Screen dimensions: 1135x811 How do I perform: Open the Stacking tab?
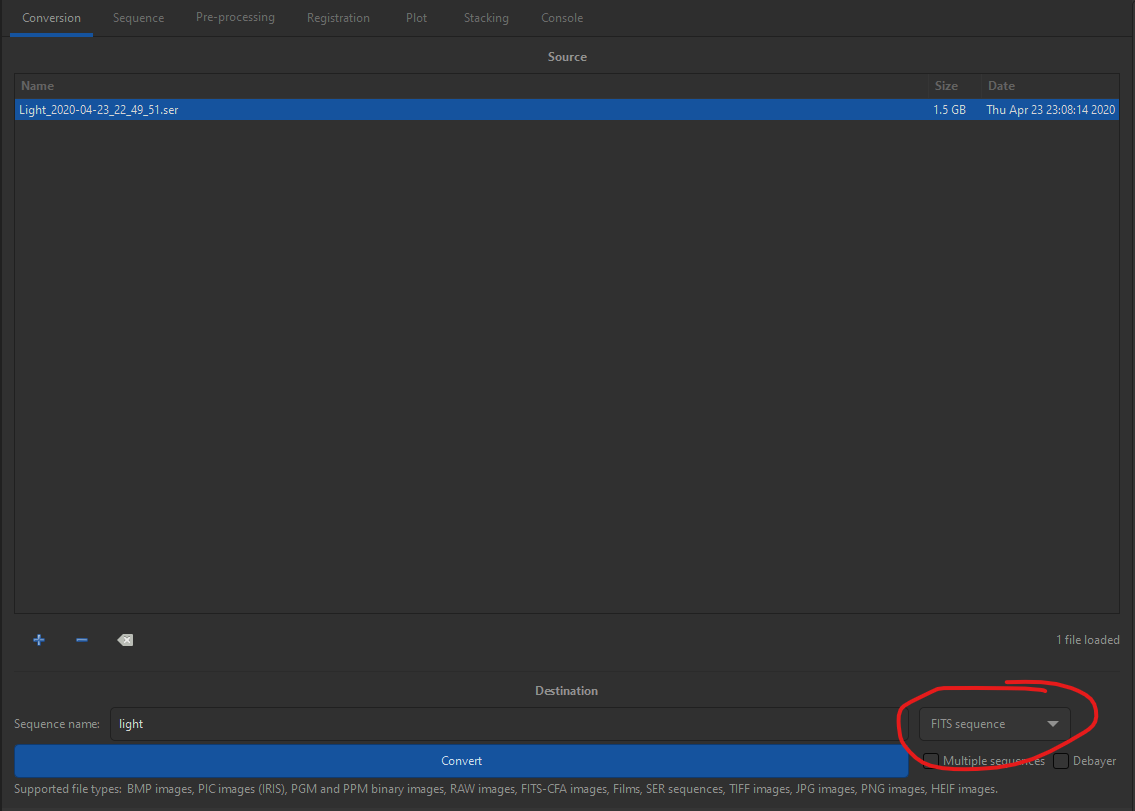tap(486, 18)
